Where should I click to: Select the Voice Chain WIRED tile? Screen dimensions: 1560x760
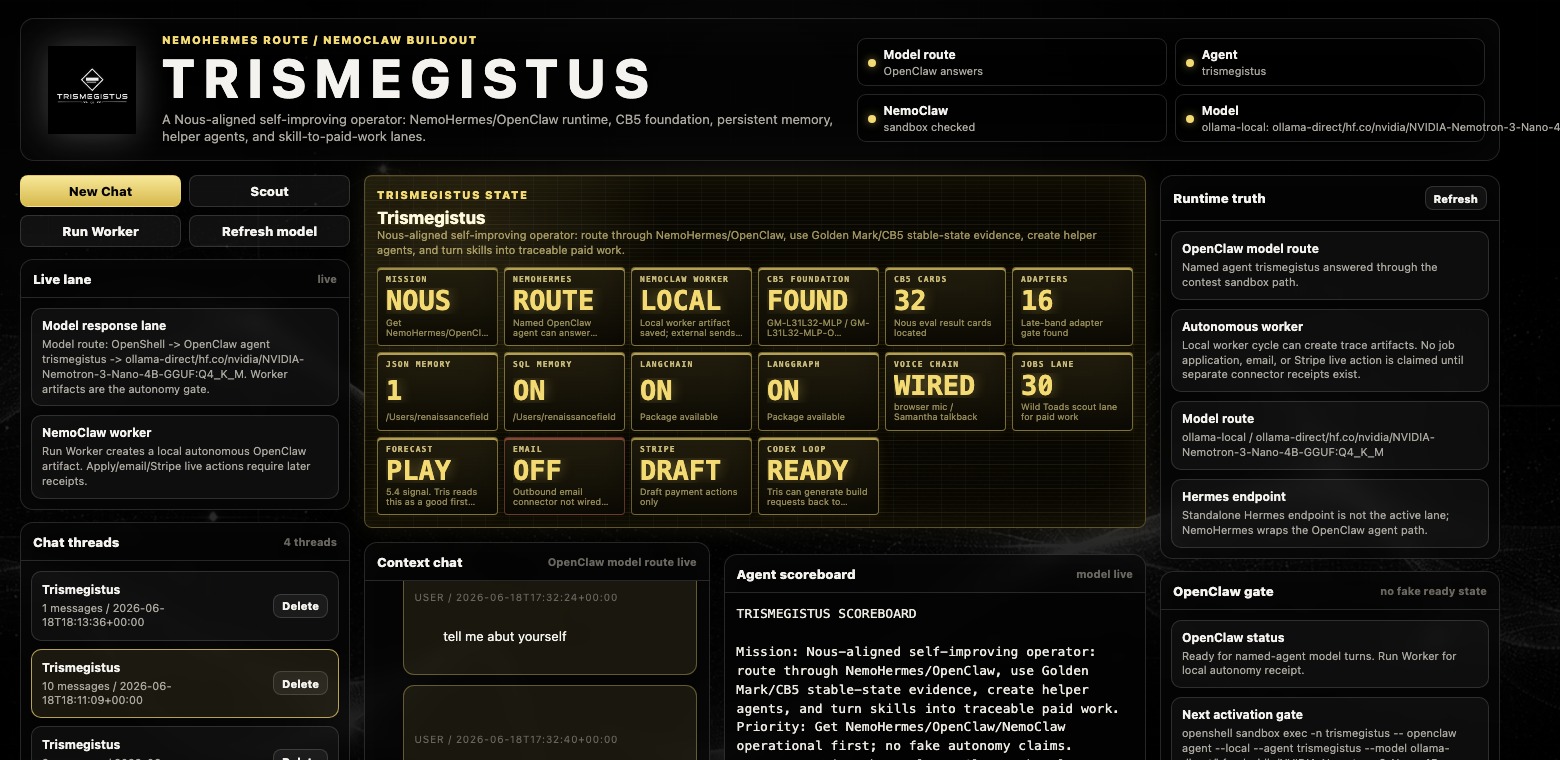945,392
